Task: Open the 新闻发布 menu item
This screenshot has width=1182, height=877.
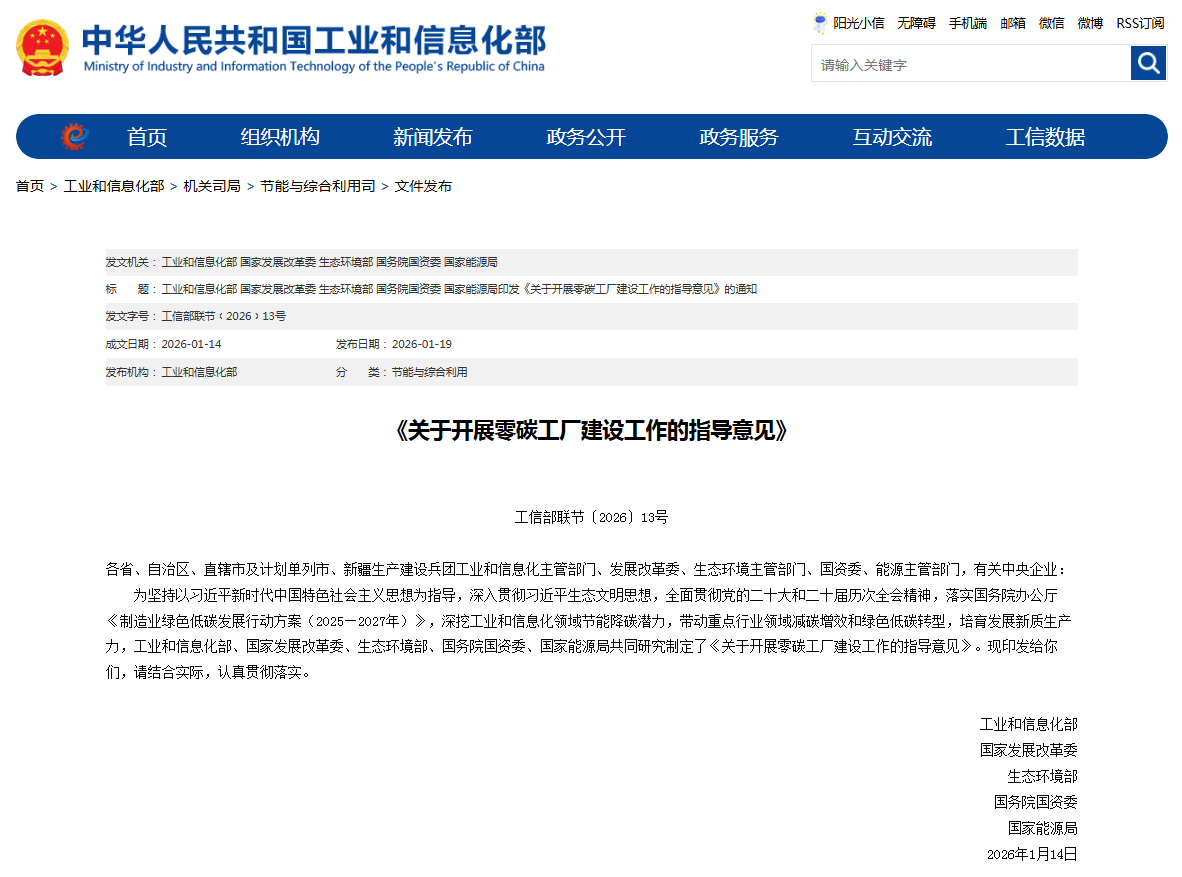Action: pyautogui.click(x=432, y=137)
